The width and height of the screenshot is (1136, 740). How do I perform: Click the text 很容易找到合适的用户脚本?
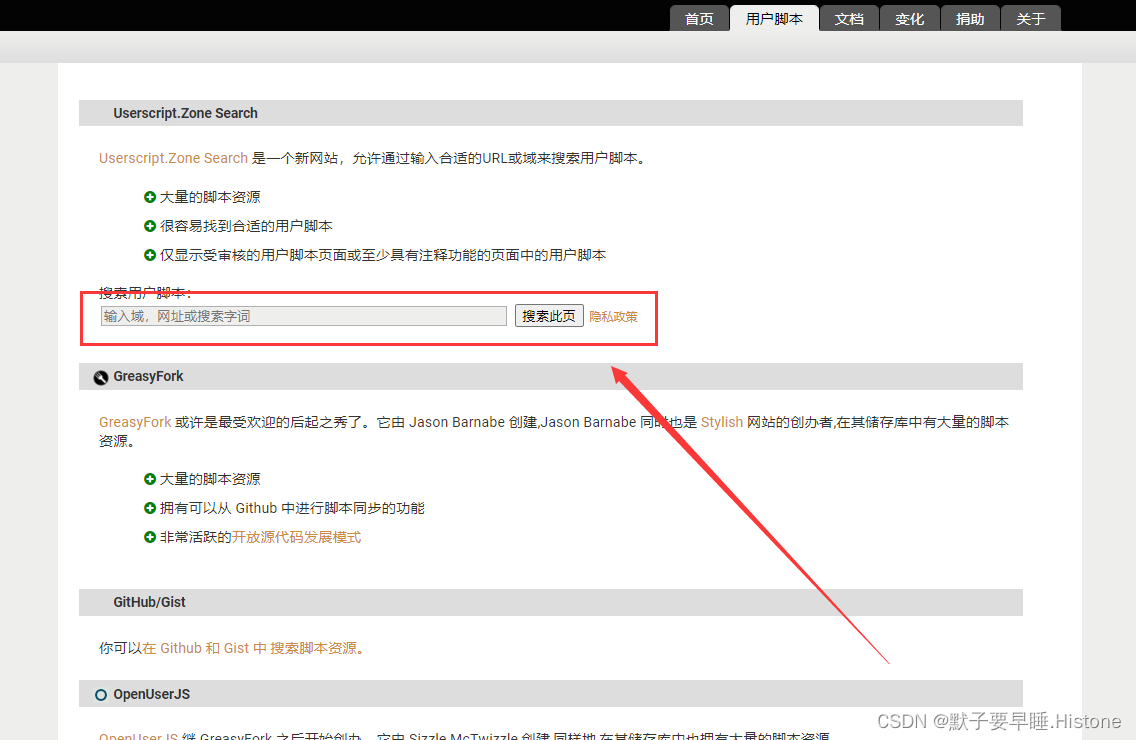point(246,226)
